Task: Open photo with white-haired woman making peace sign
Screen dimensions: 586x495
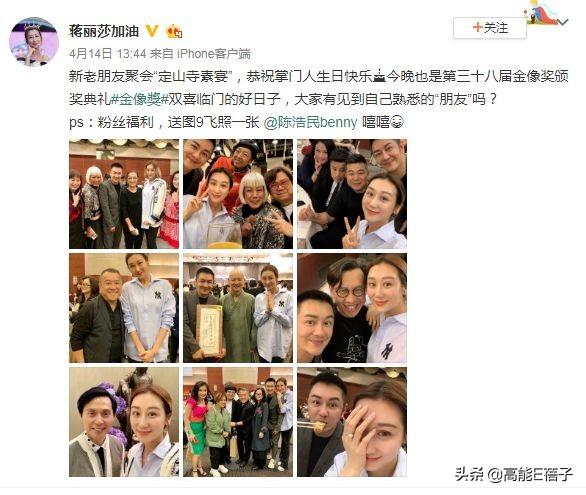Action: [x=238, y=194]
